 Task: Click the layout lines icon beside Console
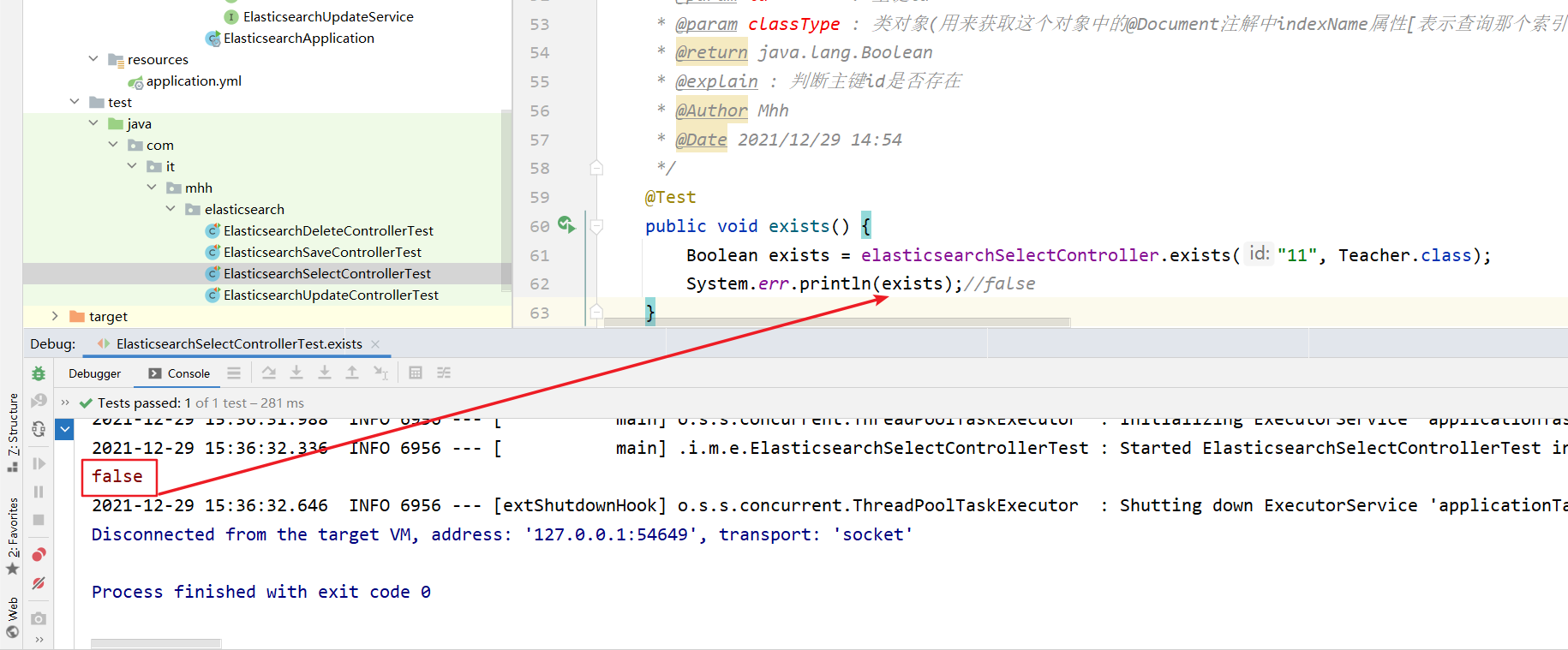pyautogui.click(x=234, y=373)
